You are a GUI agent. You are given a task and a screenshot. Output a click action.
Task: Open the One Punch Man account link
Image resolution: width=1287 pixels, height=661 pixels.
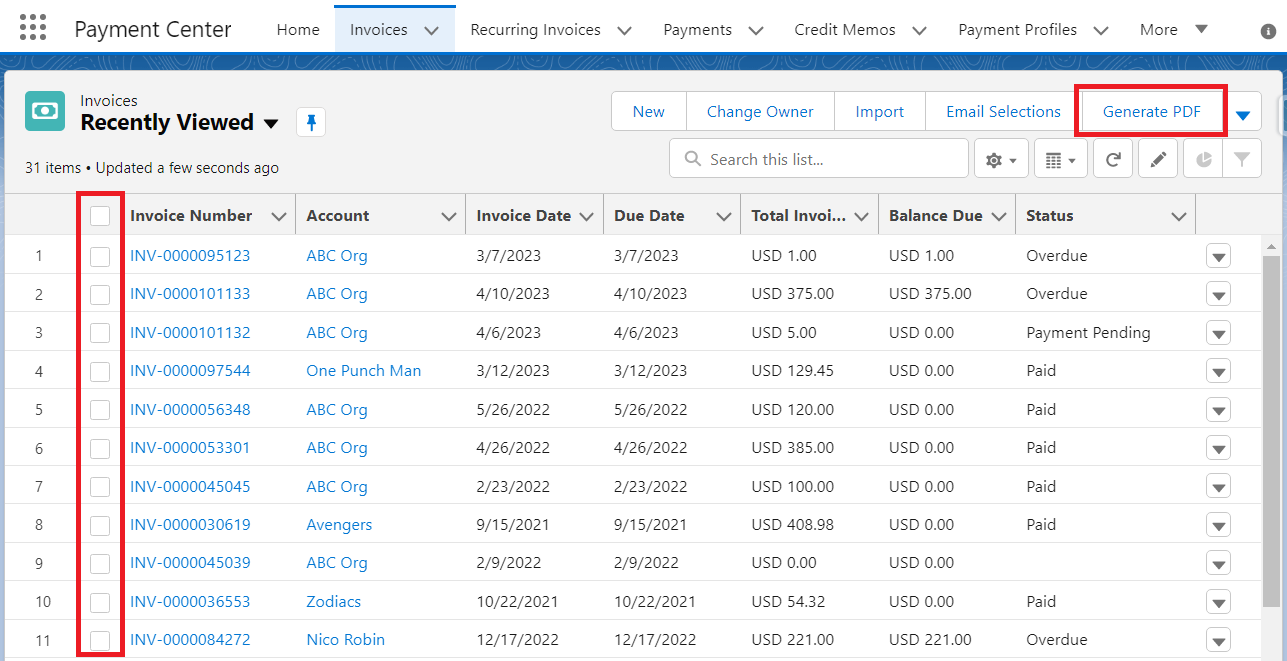point(363,371)
